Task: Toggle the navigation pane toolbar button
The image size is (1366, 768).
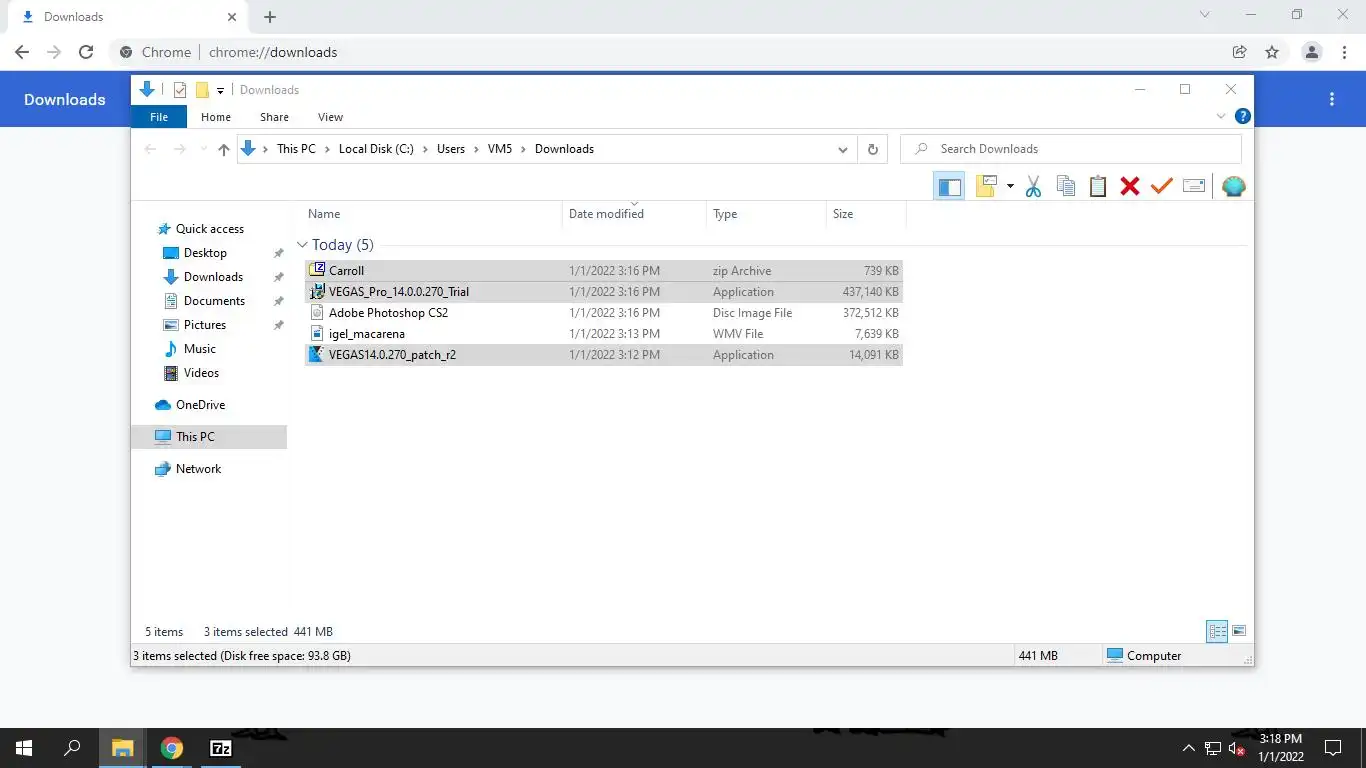Action: pos(949,186)
